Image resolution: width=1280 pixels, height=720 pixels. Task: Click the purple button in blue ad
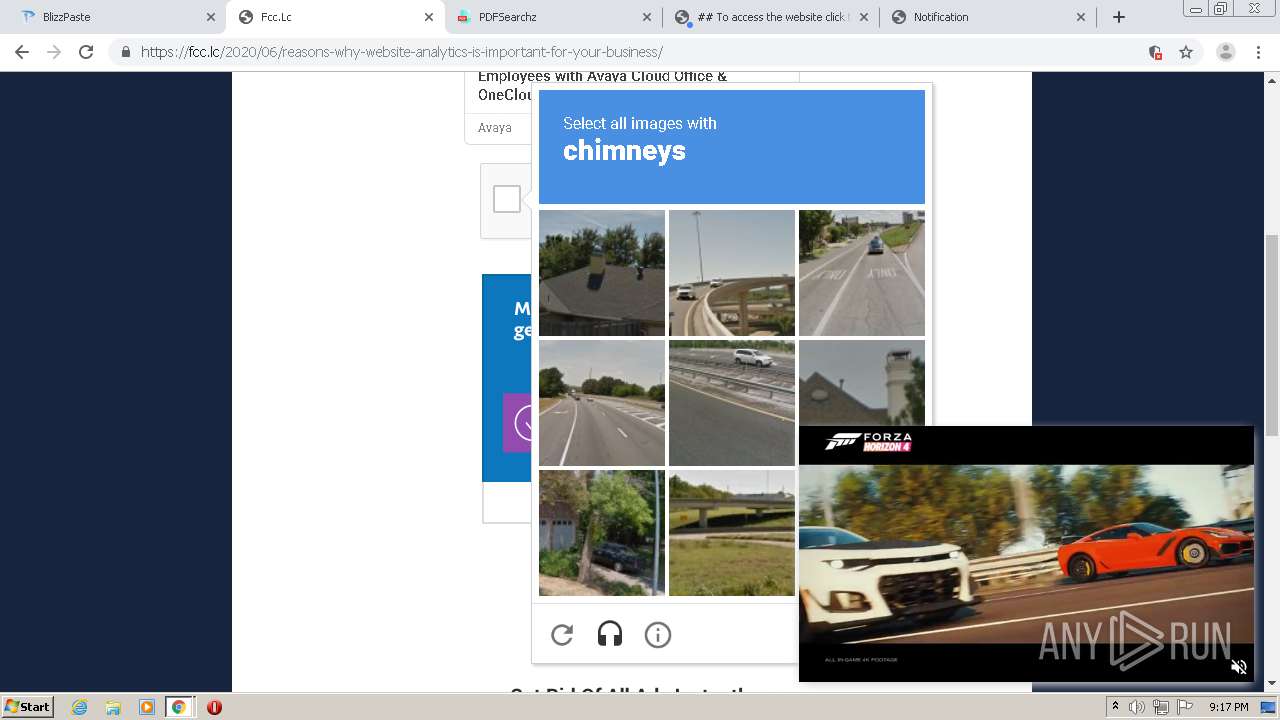point(517,423)
